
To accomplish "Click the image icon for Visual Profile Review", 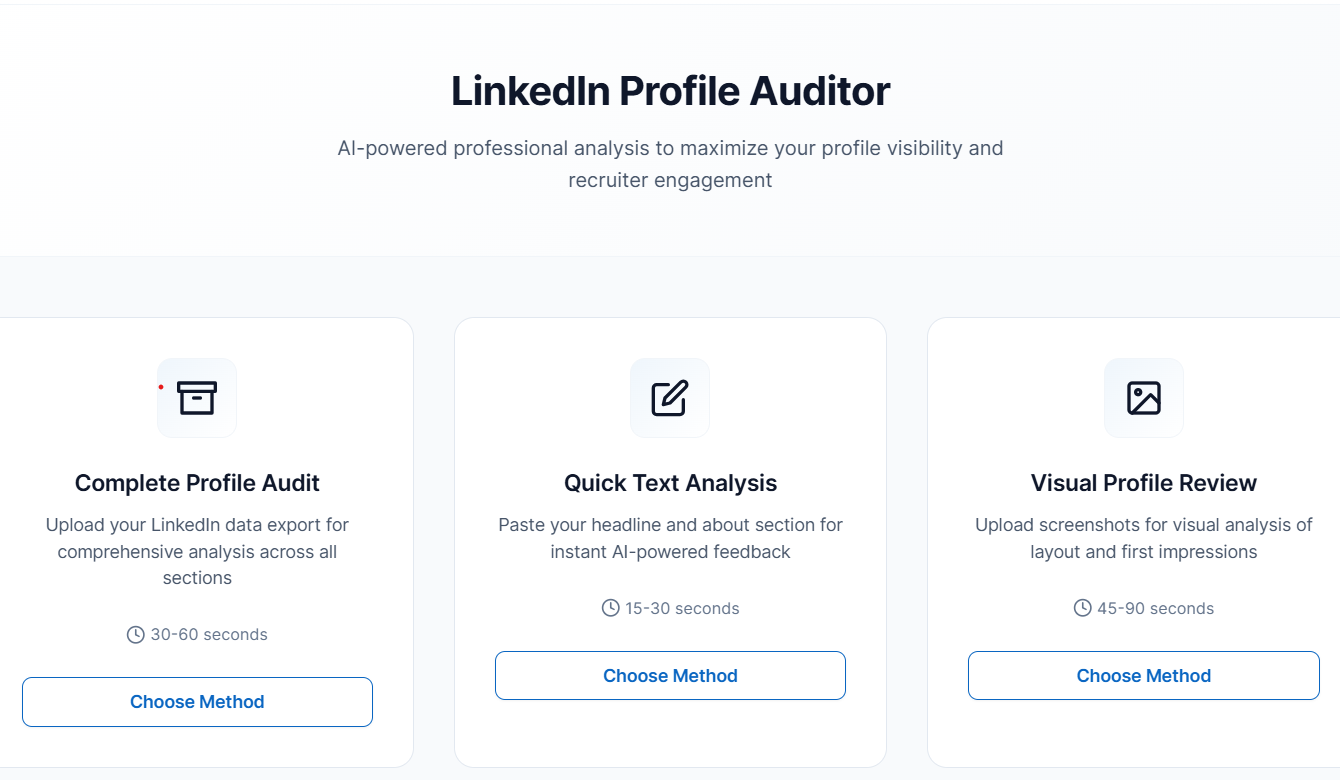I will click(x=1143, y=398).
